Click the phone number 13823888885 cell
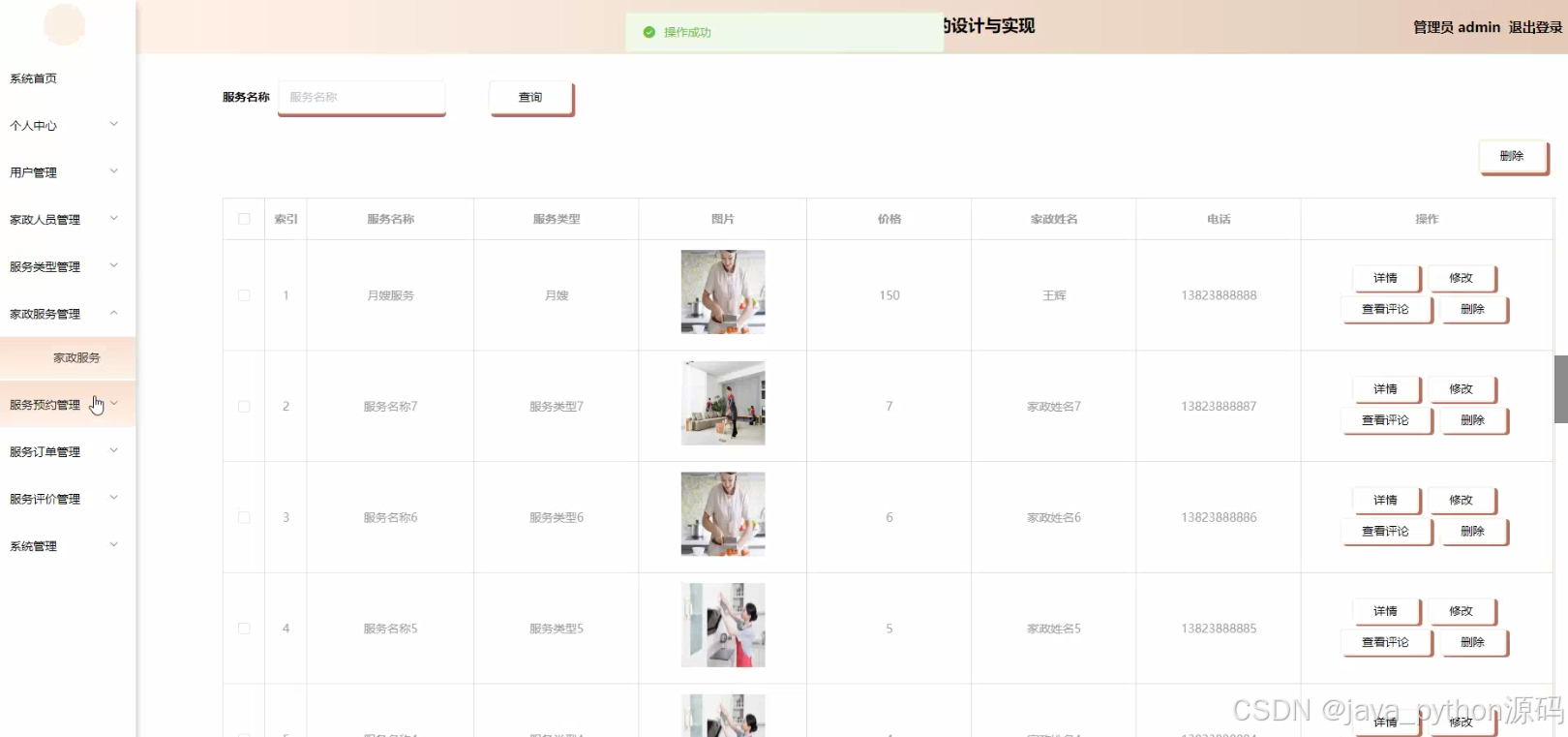 1219,629
